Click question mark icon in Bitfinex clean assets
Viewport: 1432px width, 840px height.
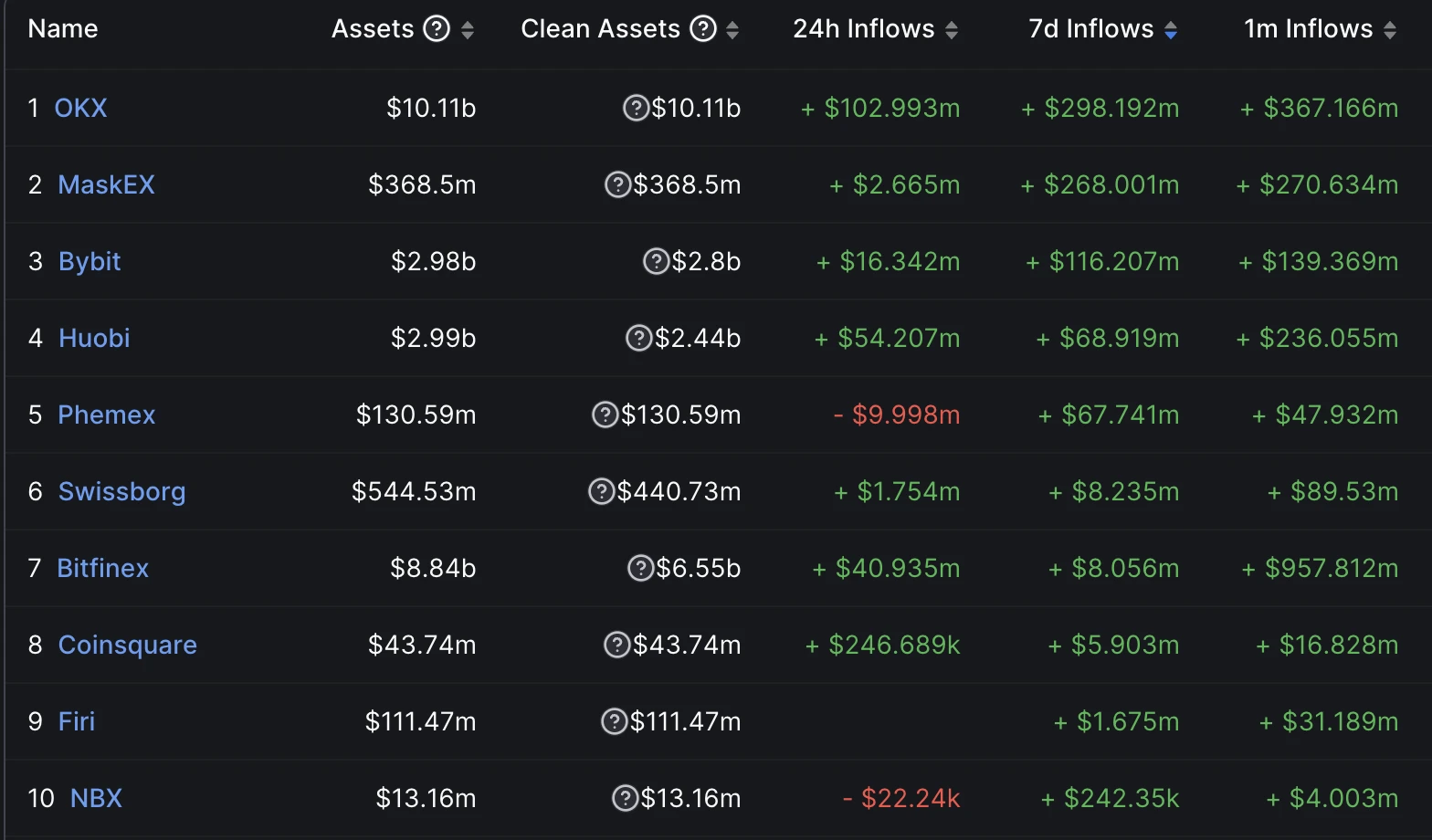click(x=641, y=569)
